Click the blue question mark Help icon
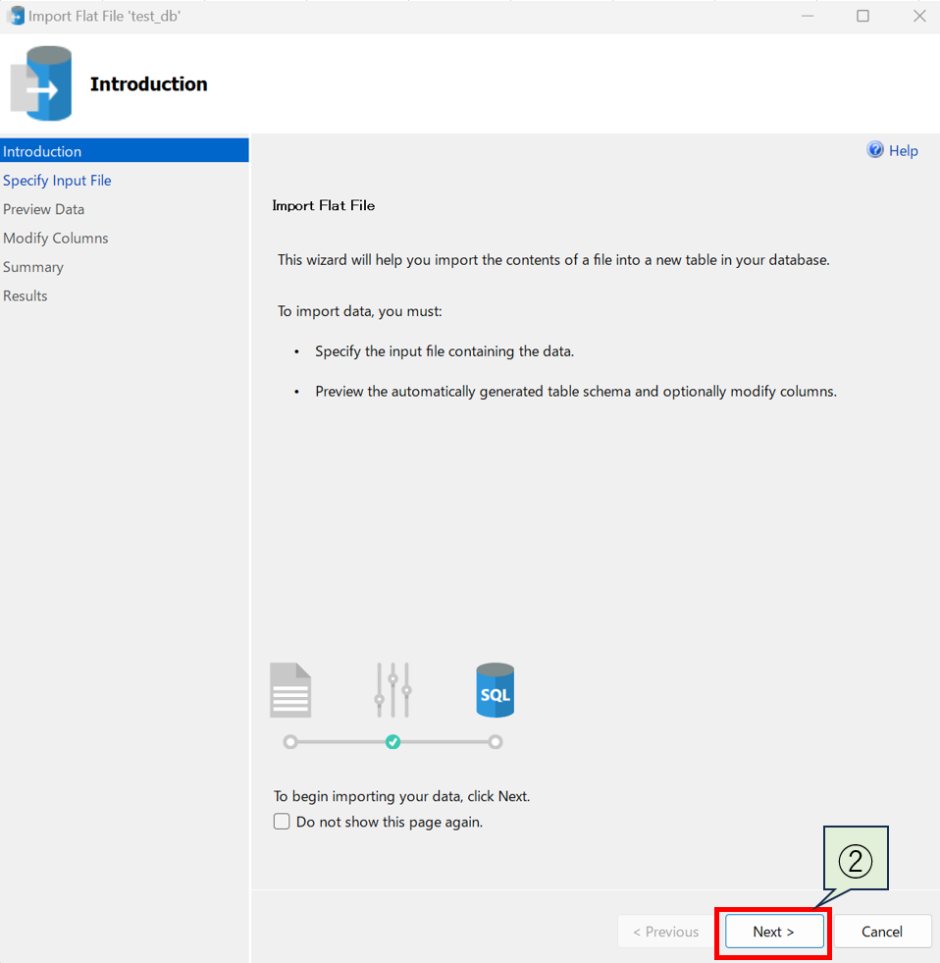The image size is (940, 963). (x=876, y=150)
